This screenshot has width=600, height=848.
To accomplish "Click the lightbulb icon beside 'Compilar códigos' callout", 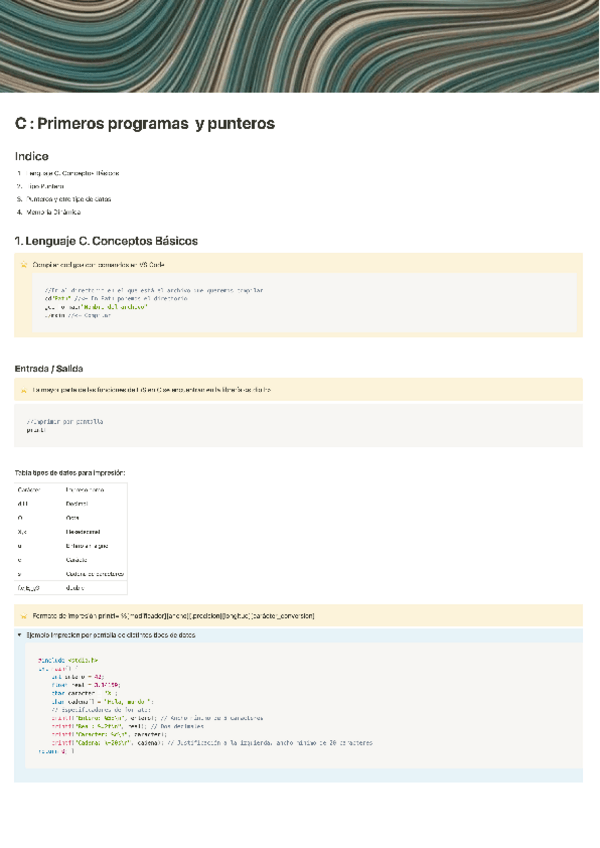I will tap(23, 265).
